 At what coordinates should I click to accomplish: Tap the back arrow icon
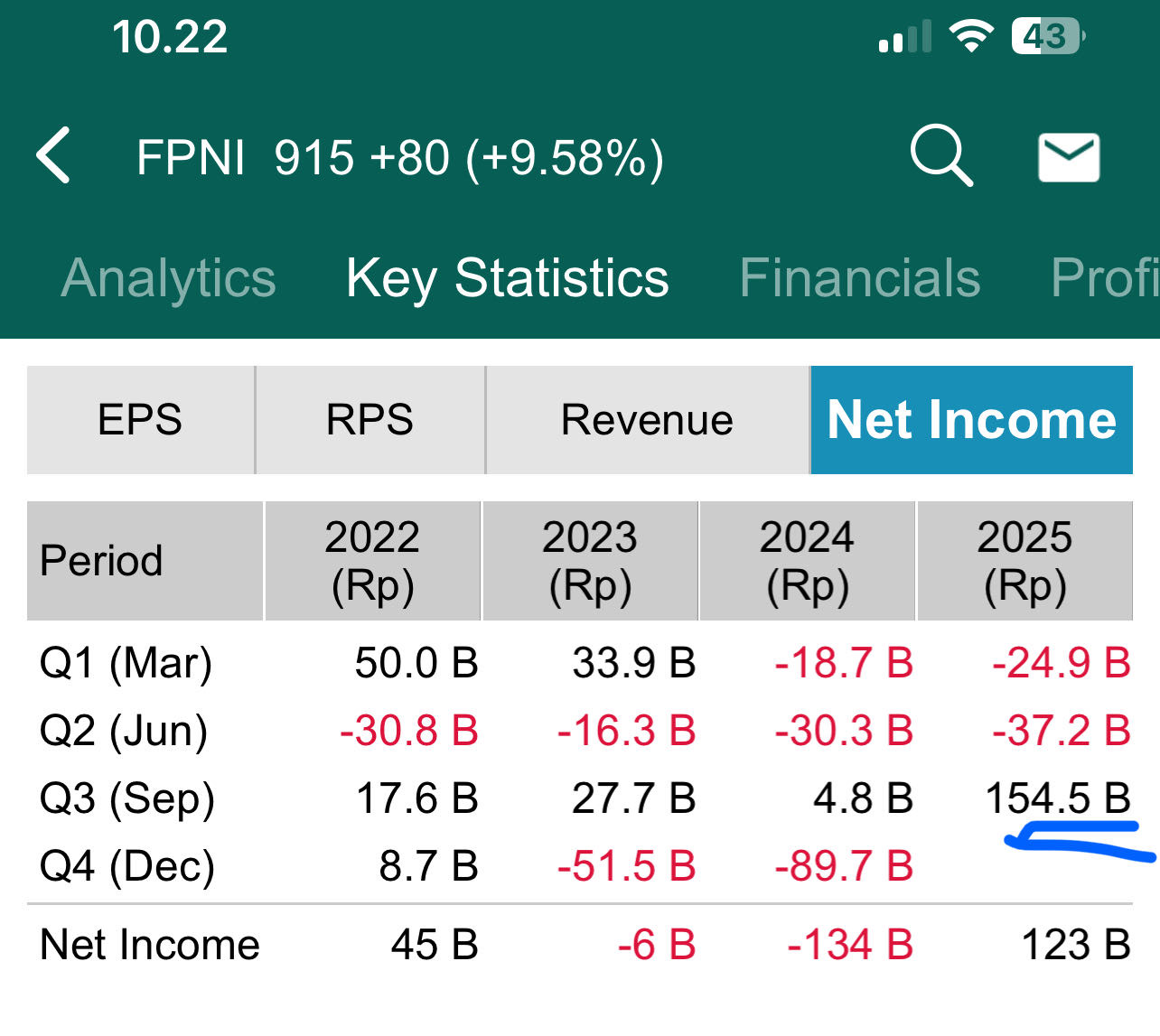click(54, 156)
